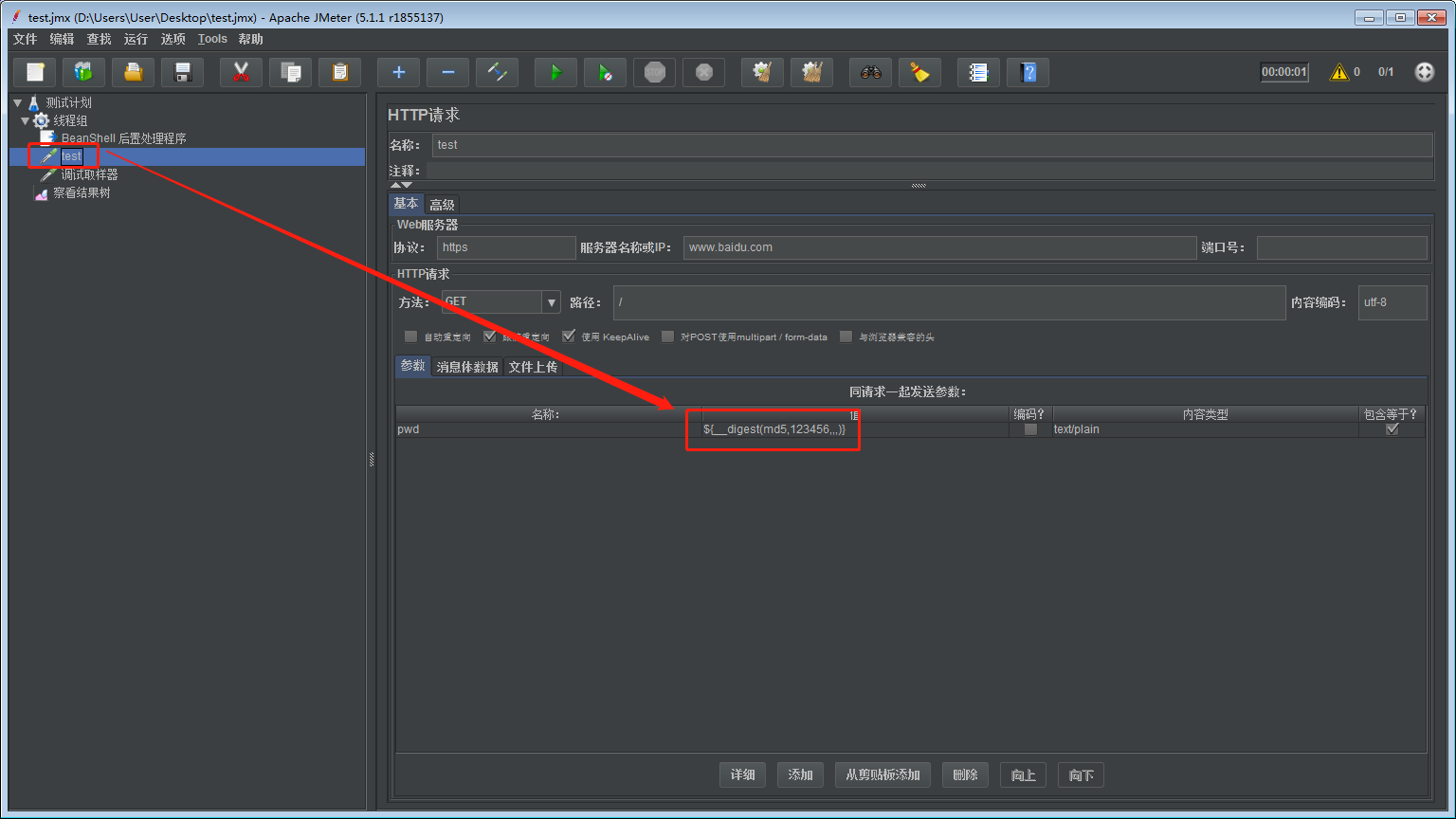1456x819 pixels.
Task: Click the Search binoculars icon
Action: tap(871, 72)
